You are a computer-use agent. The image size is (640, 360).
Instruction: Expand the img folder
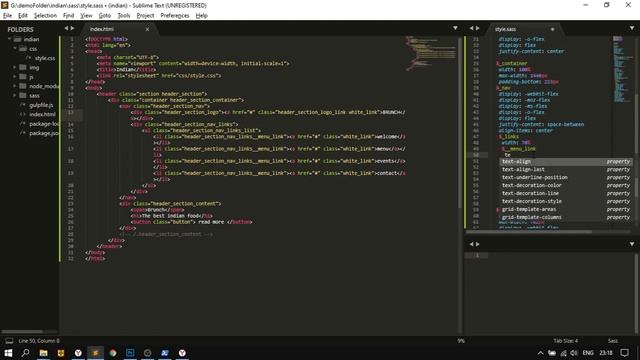pyautogui.click(x=15, y=67)
